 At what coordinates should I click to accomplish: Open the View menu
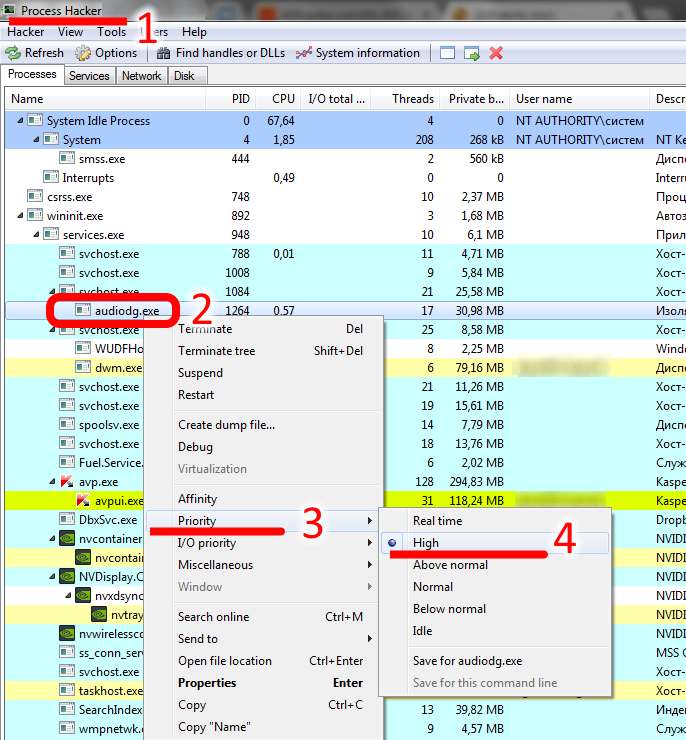(70, 32)
